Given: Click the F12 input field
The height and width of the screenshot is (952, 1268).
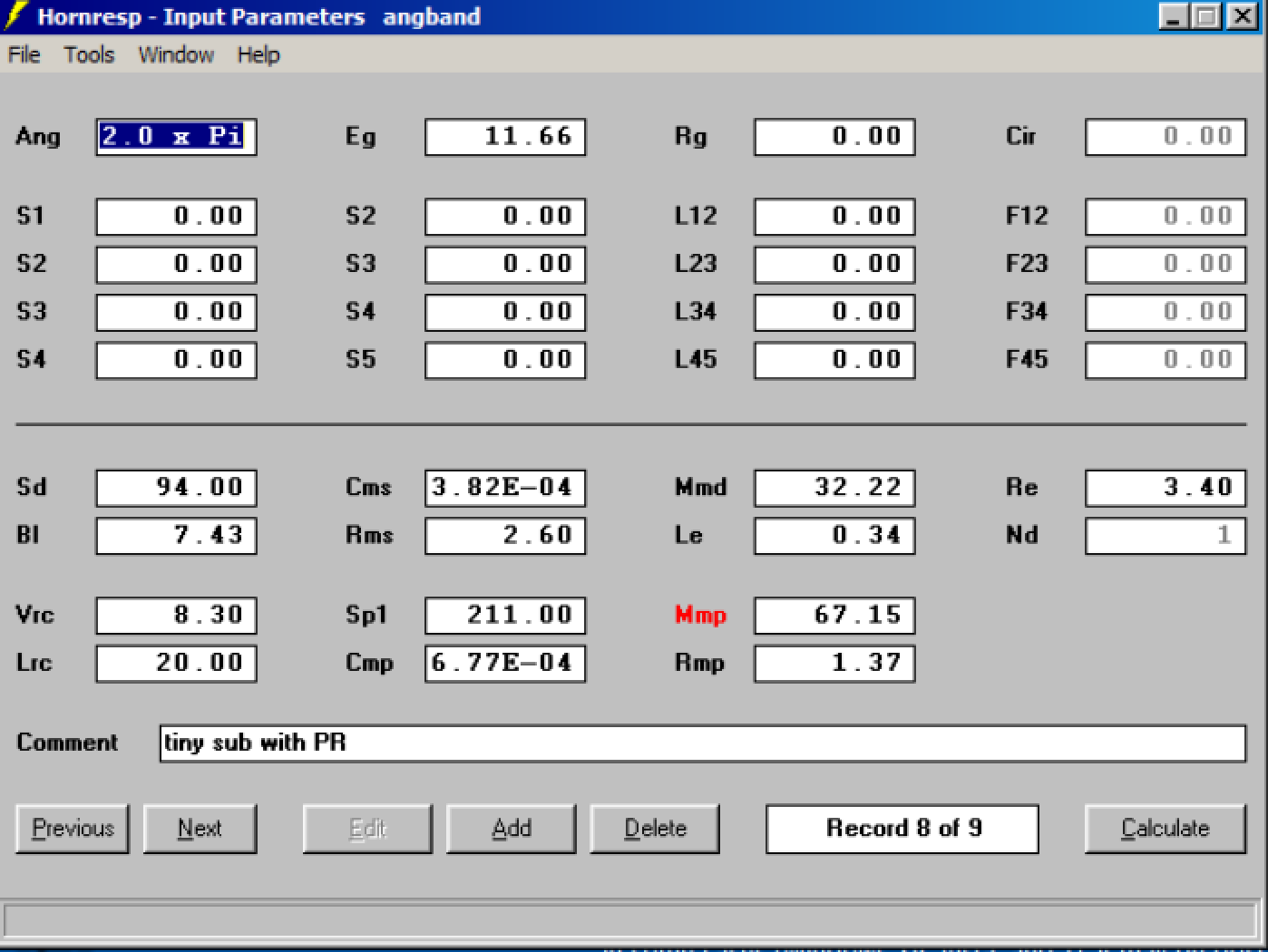Looking at the screenshot, I should coord(1166,217).
